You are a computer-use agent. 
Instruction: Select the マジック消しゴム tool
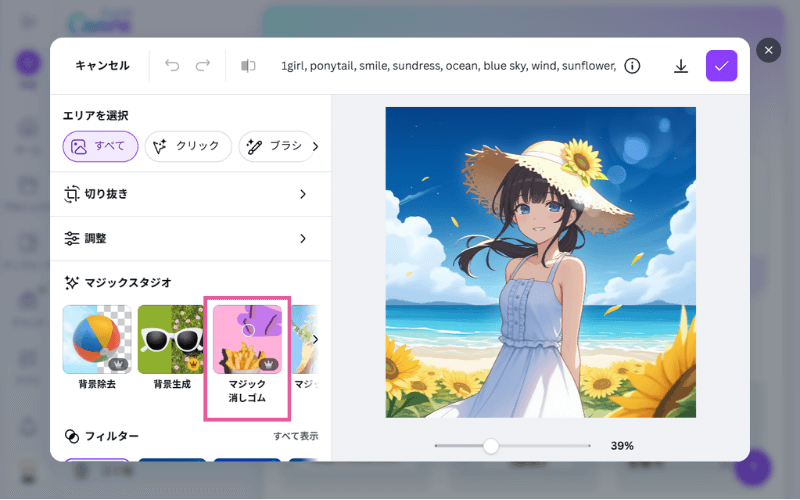coord(247,339)
